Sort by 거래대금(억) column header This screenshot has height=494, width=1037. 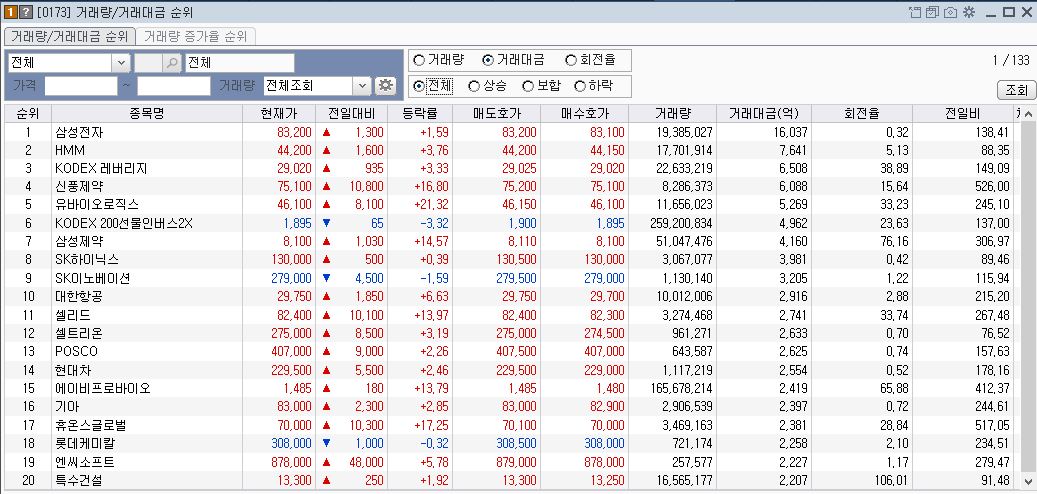click(x=764, y=114)
